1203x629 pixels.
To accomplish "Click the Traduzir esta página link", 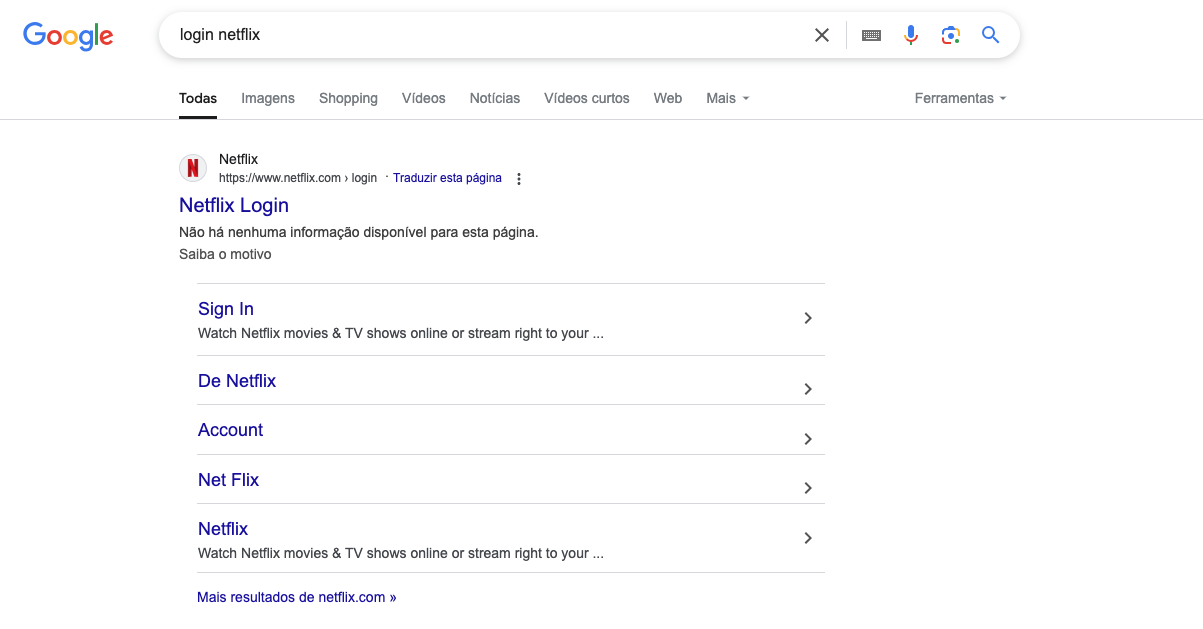I will point(447,178).
